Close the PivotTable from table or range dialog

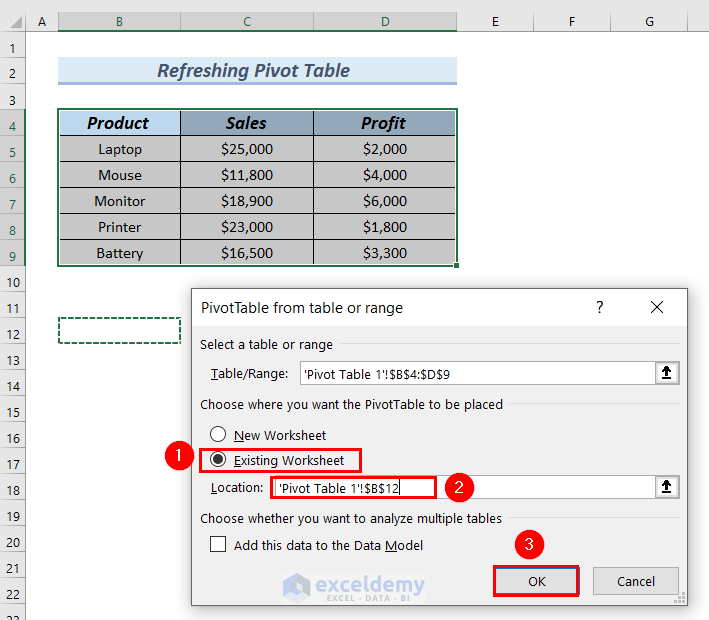[x=657, y=308]
